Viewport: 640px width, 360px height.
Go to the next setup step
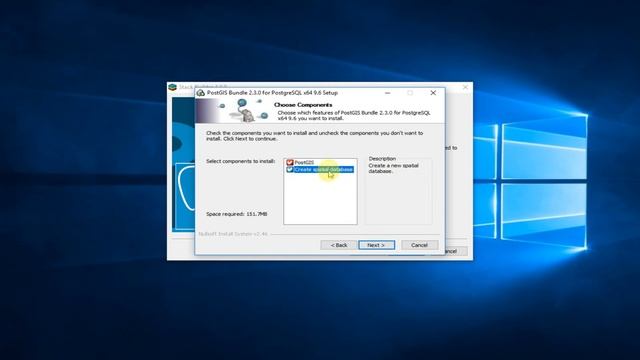click(x=376, y=245)
